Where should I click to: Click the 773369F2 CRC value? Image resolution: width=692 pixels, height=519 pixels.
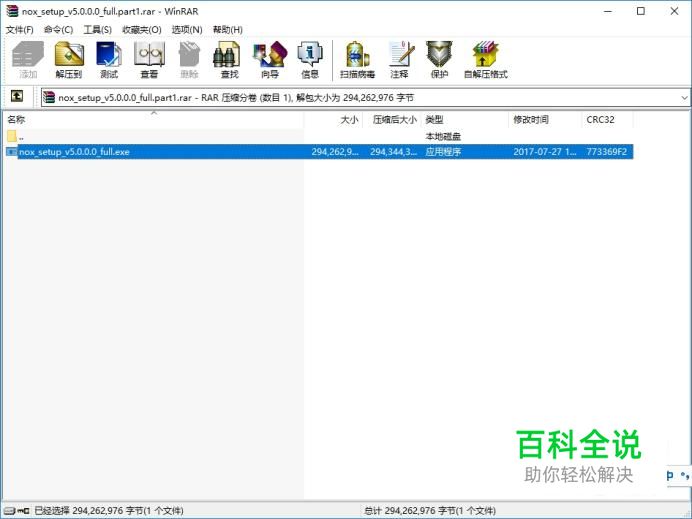tap(606, 152)
